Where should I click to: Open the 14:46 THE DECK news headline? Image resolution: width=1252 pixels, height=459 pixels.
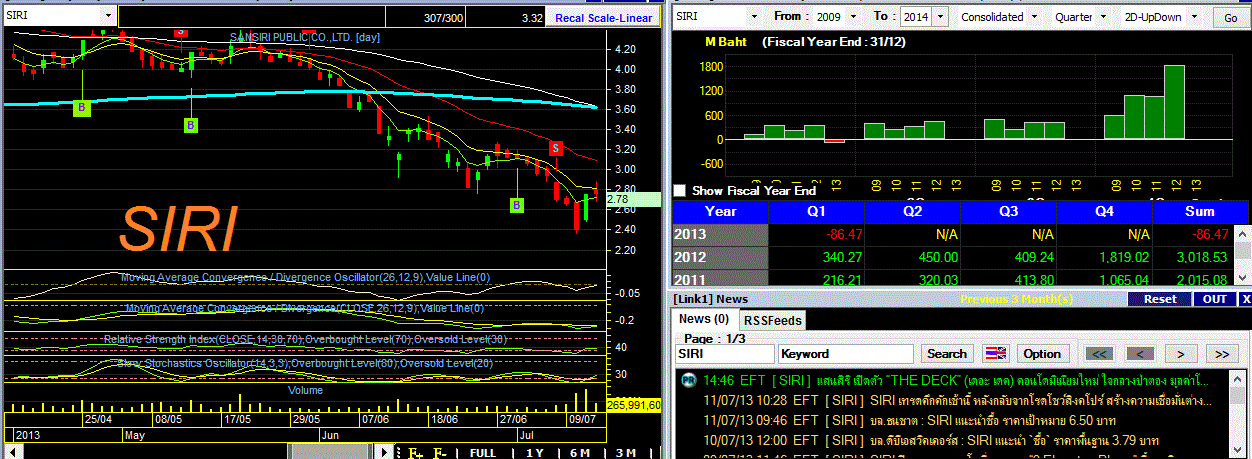(956, 381)
